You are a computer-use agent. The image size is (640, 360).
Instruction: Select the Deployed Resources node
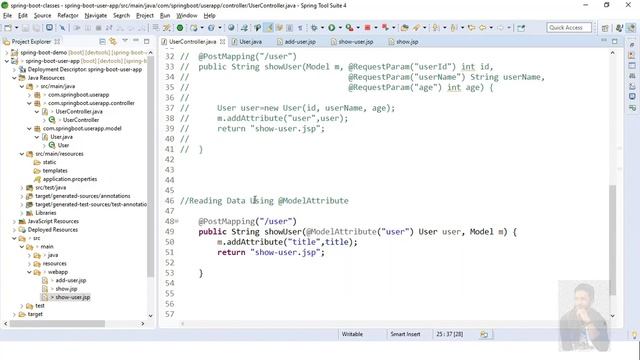[x=53, y=230]
